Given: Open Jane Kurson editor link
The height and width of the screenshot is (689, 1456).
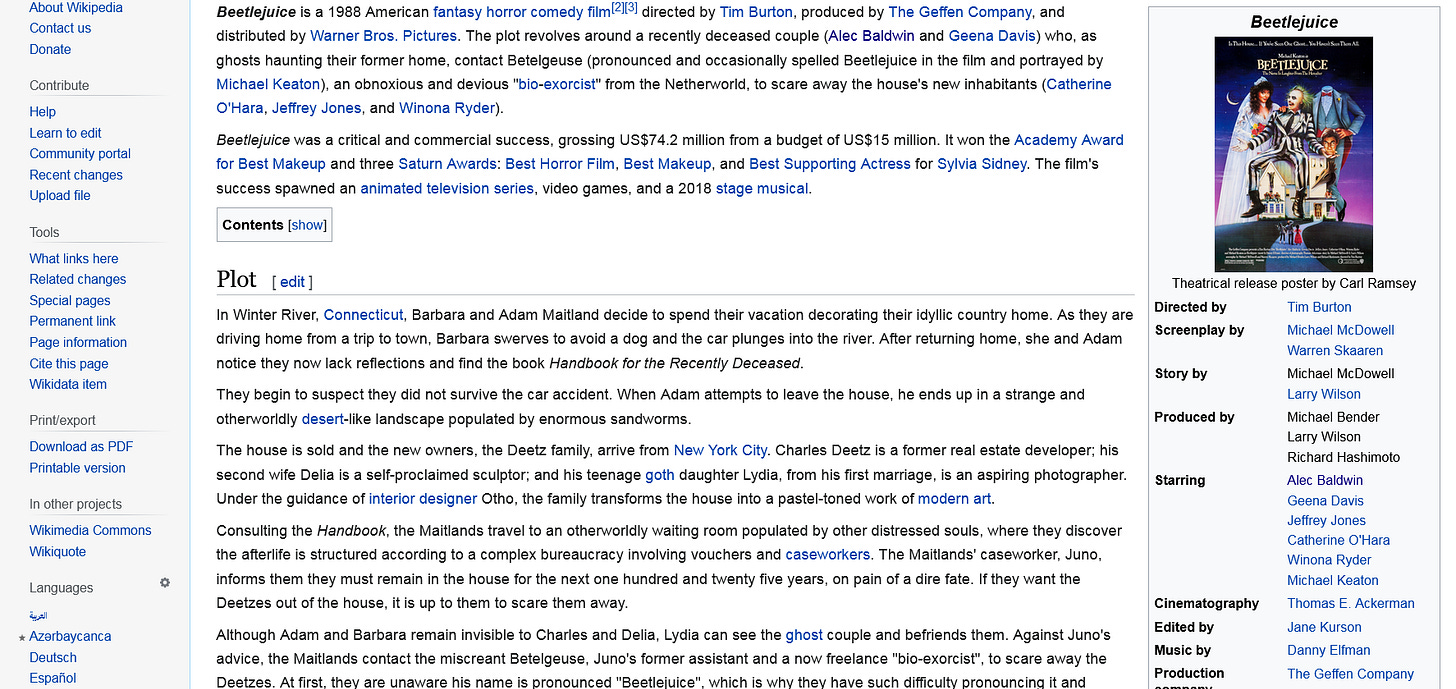Looking at the screenshot, I should coord(1324,628).
